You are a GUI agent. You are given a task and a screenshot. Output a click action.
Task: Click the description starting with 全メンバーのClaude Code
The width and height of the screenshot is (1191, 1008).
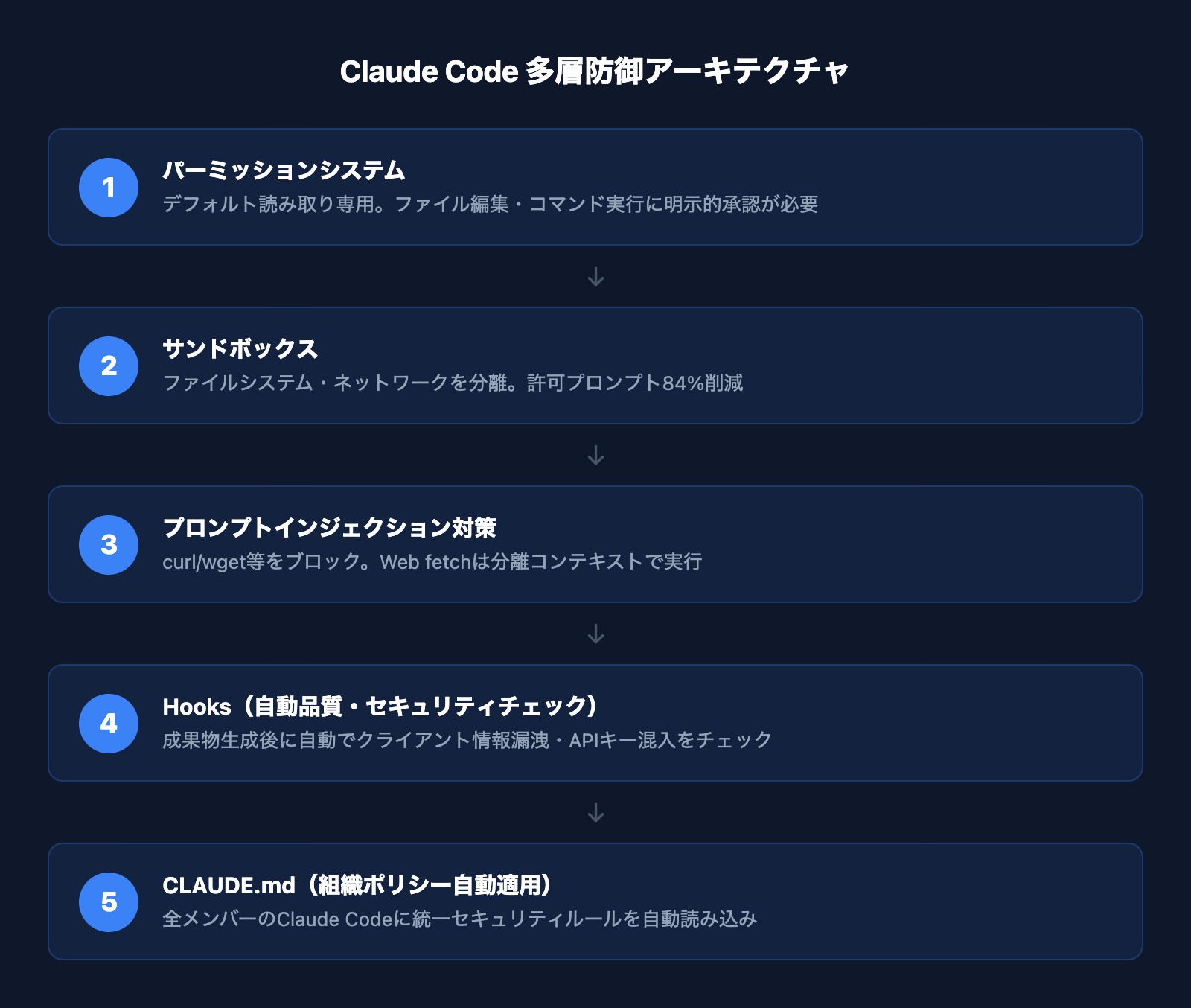[x=459, y=919]
